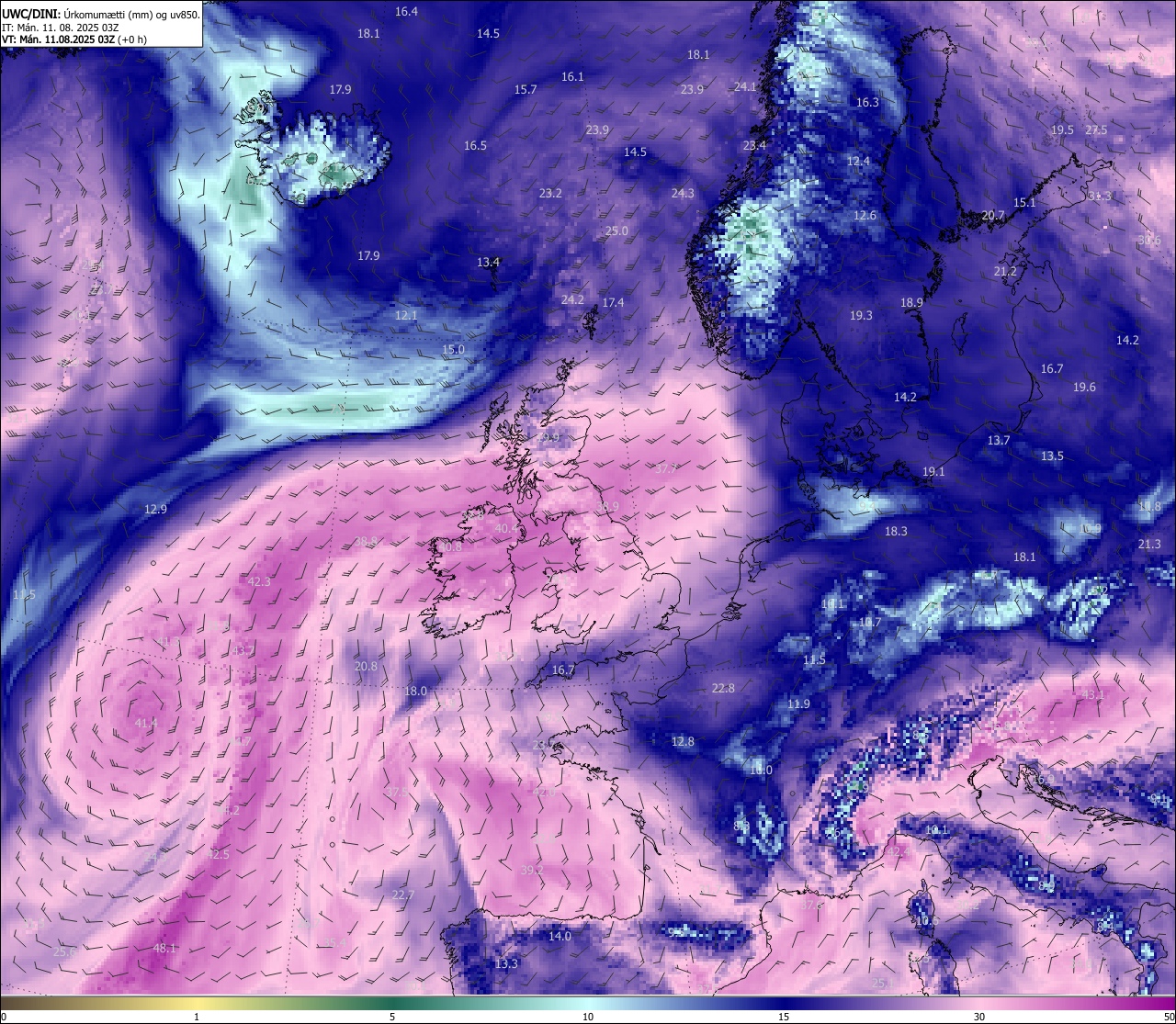This screenshot has width=1176, height=1024.
Task: Click the 'UWC/DINI: Úrkomumætti (mm) og uv850.' title
Action: point(101,15)
